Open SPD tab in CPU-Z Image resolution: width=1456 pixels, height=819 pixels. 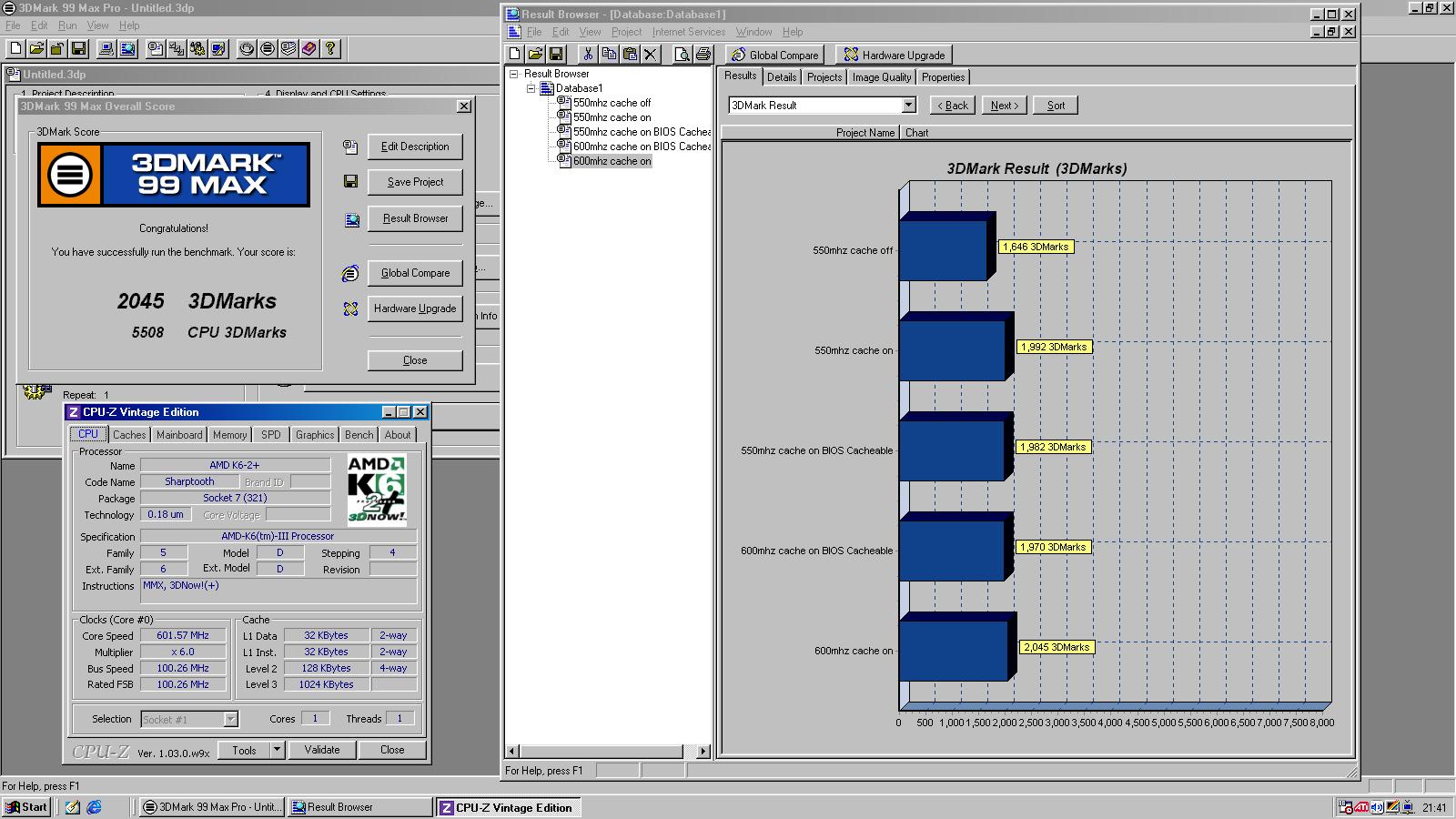click(x=271, y=435)
